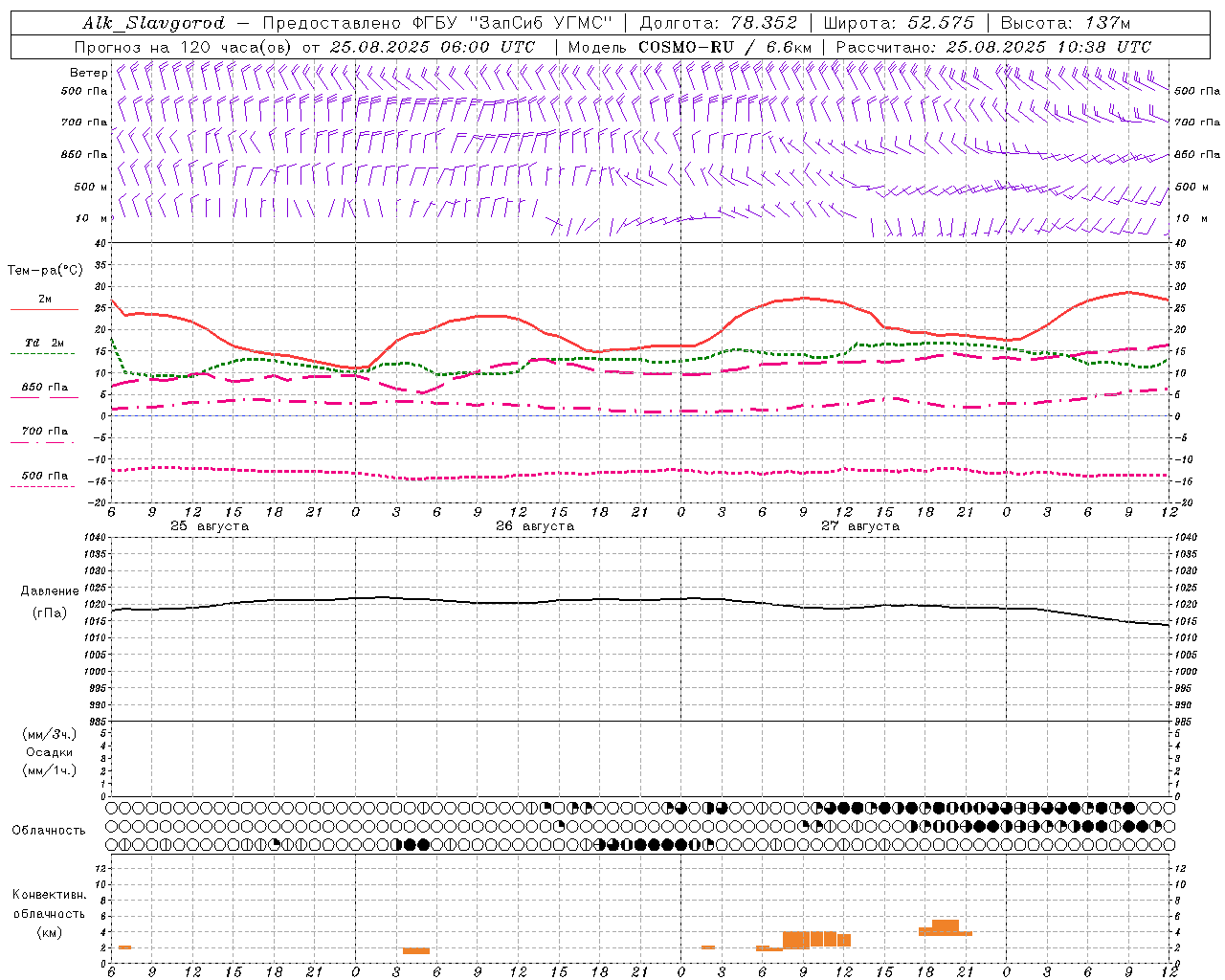1225x980 pixels.
Task: Click the Давление pressure chart label
Action: pyautogui.click(x=50, y=591)
